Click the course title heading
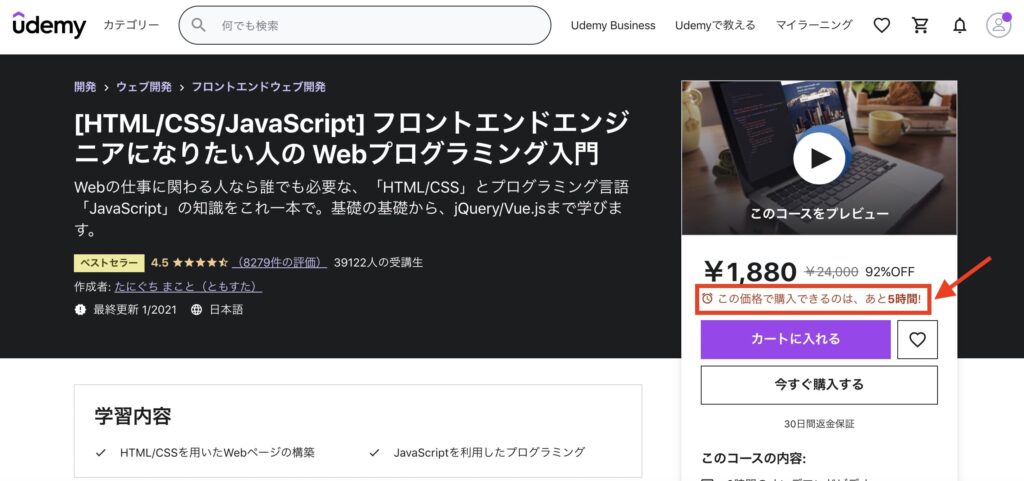The width and height of the screenshot is (1024, 481). [x=351, y=139]
